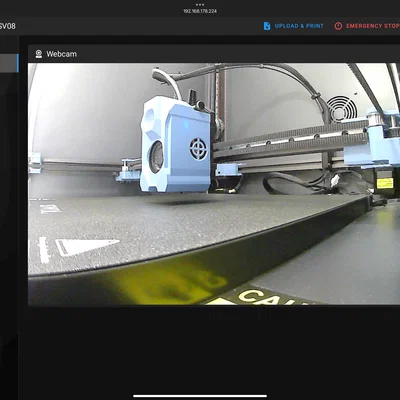Click the webcam panel icon
The image size is (400, 400).
pyautogui.click(x=39, y=54)
